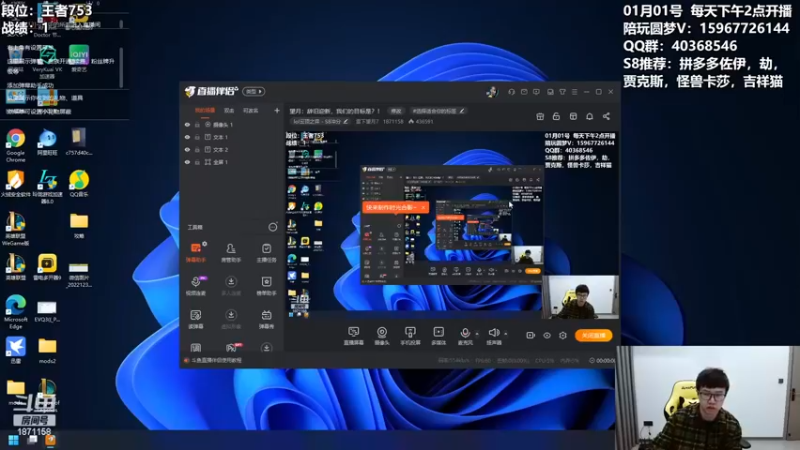Expand the toolbox with circle more button
The image size is (800, 450).
pos(273,227)
